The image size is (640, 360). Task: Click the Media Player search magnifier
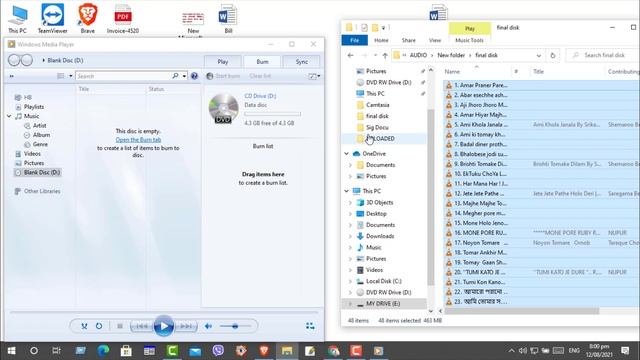coord(175,76)
